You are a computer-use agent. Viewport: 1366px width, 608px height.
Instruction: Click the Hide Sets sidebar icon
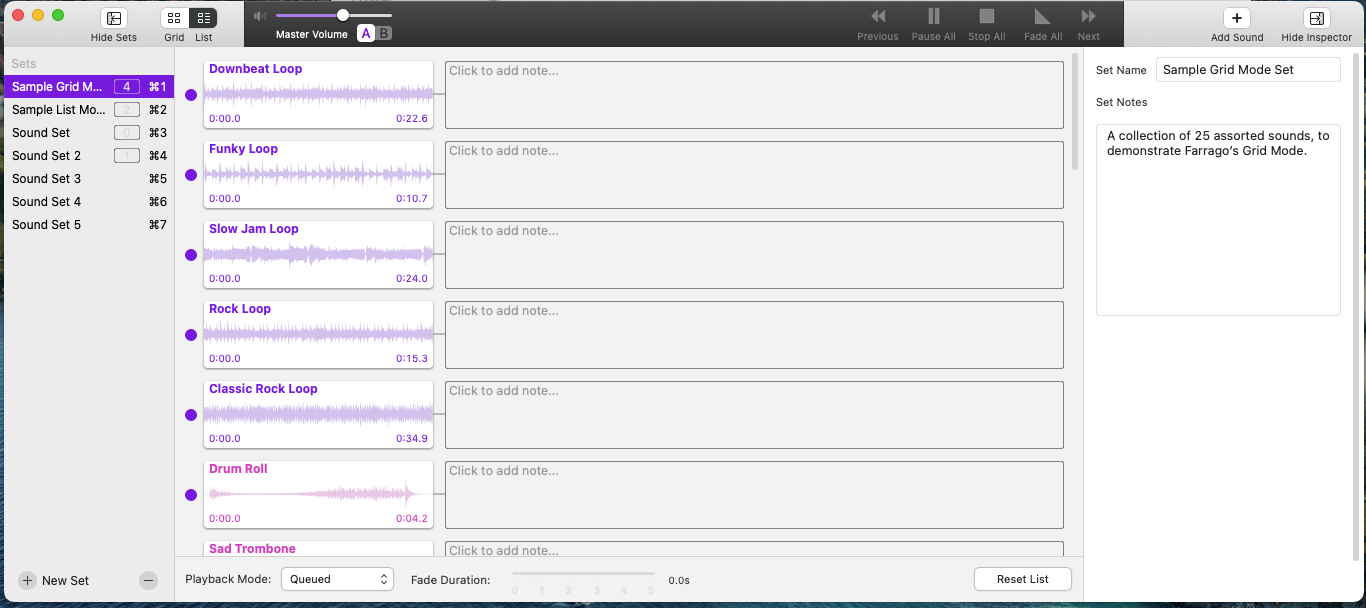(114, 18)
